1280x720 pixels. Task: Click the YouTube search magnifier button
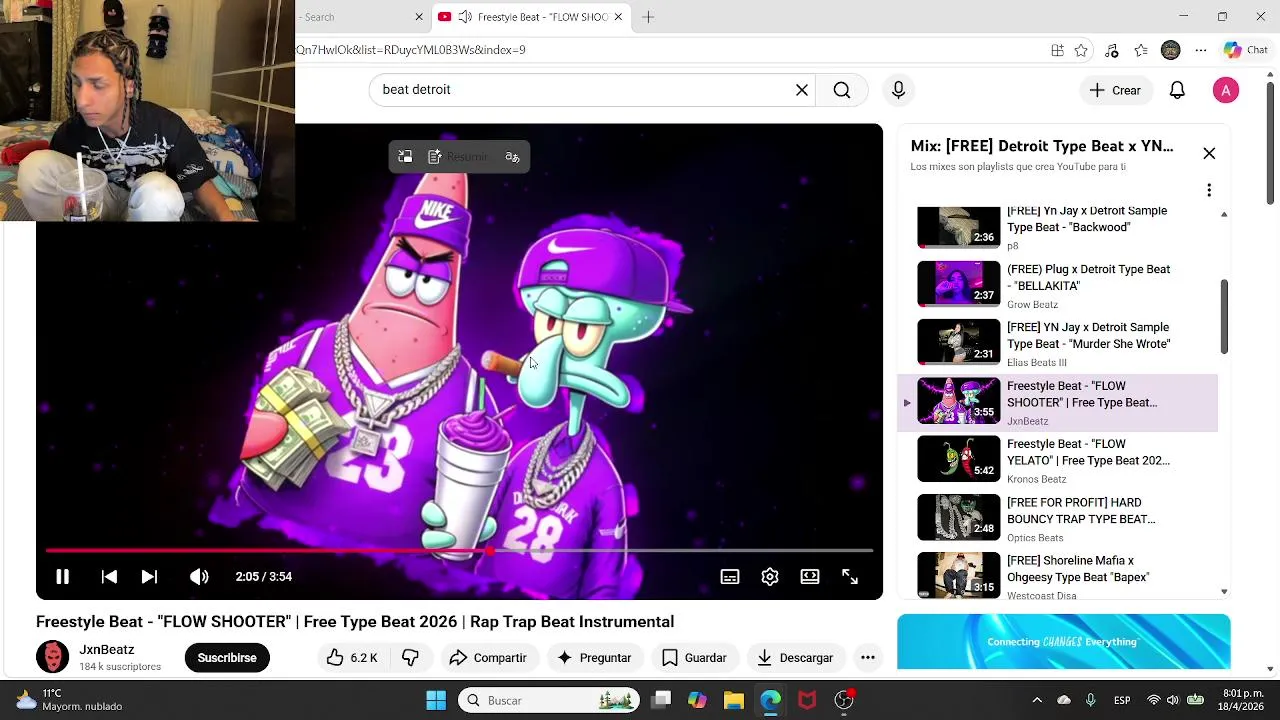click(x=842, y=90)
